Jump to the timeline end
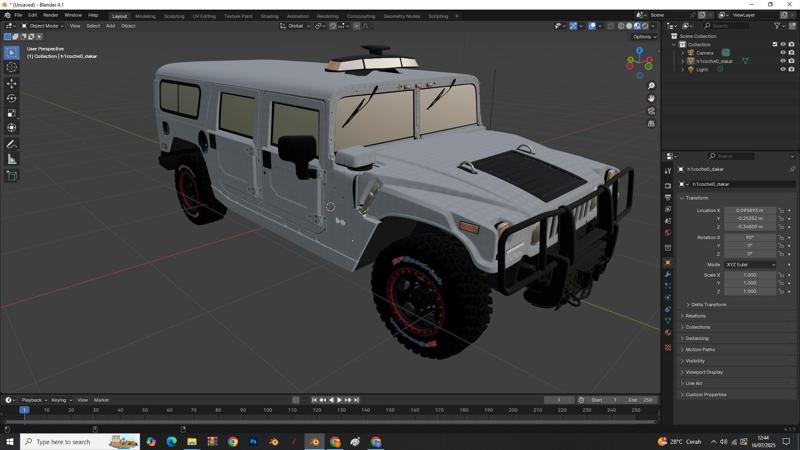Image resolution: width=800 pixels, height=450 pixels. pos(356,400)
